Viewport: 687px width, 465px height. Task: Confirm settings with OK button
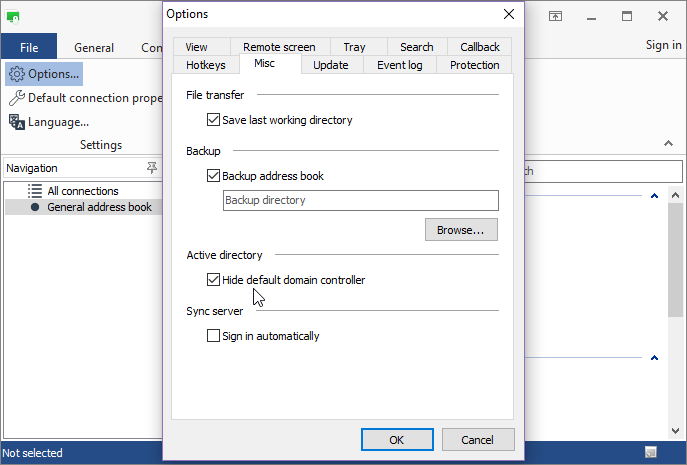(x=397, y=440)
